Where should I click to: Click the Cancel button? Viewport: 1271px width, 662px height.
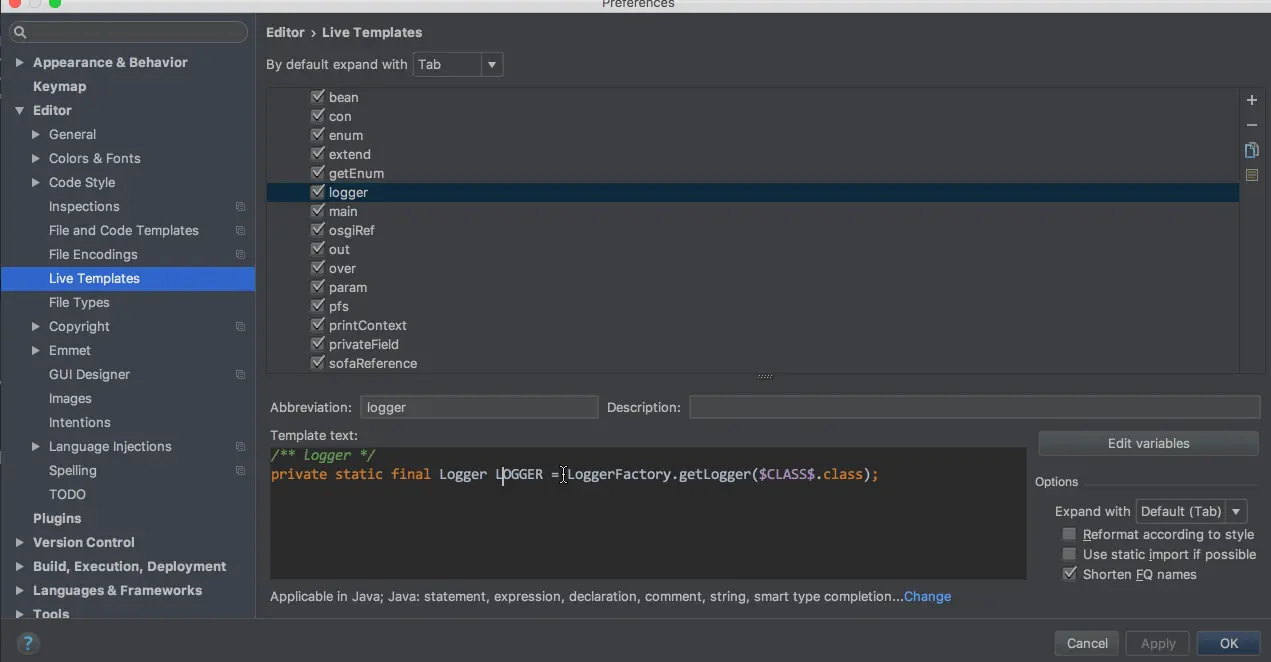1087,643
